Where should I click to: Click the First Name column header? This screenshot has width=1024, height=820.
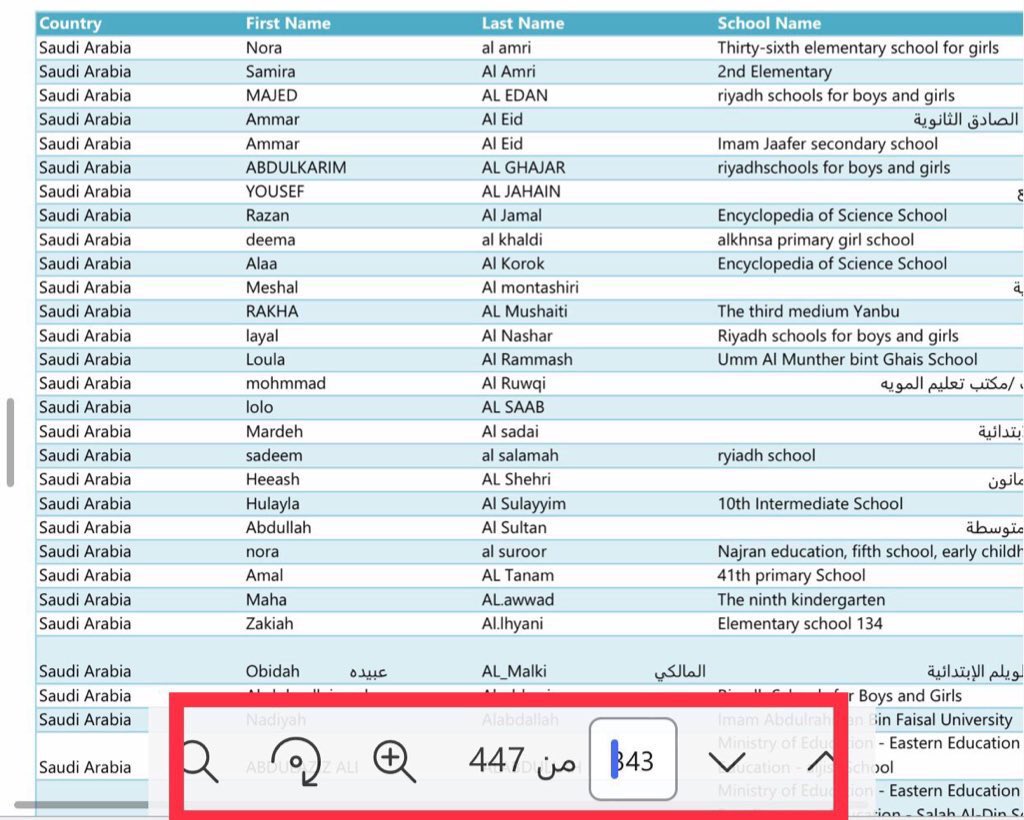[288, 24]
